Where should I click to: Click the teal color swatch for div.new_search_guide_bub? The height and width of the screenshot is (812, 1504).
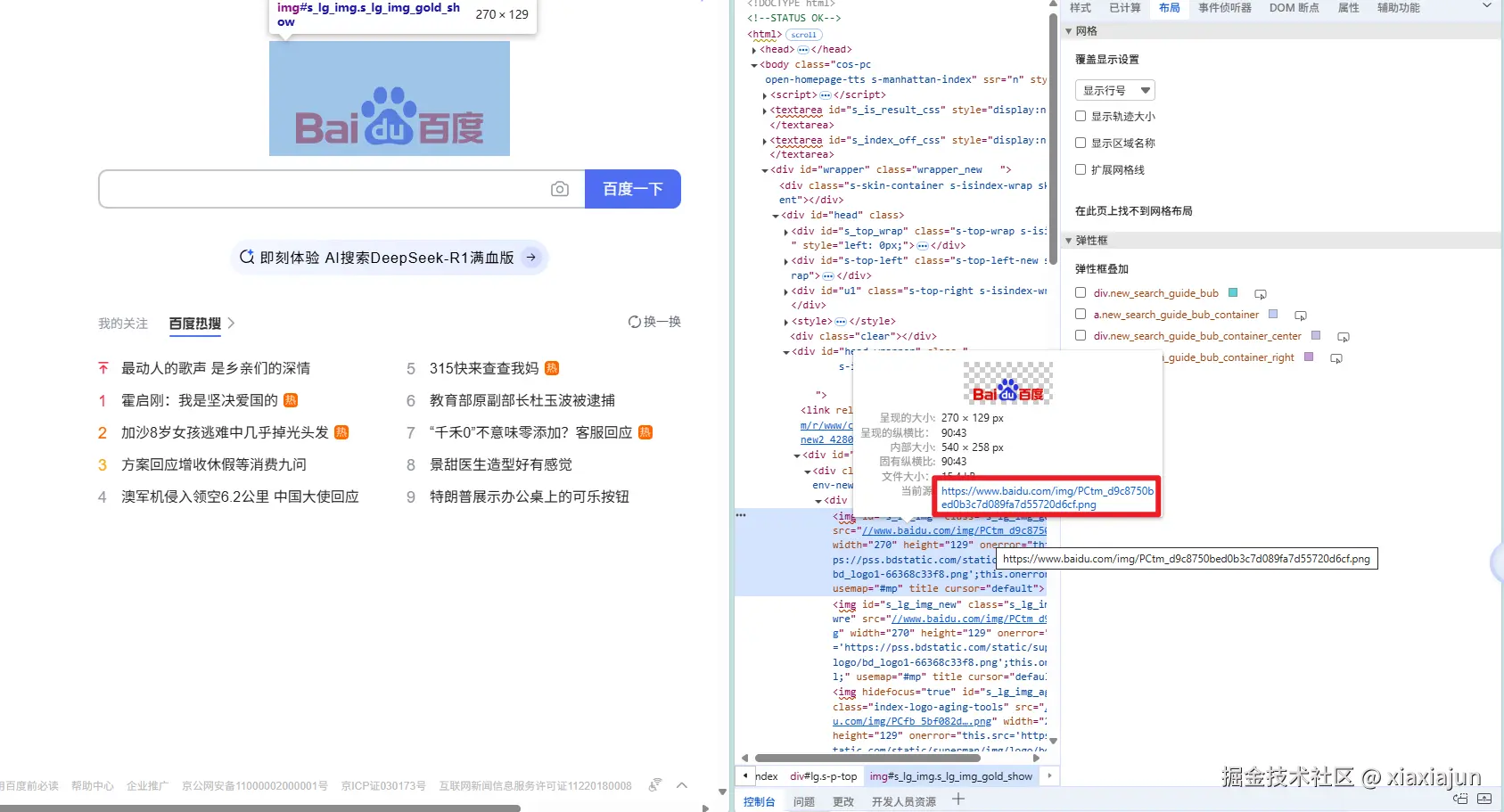[1233, 292]
